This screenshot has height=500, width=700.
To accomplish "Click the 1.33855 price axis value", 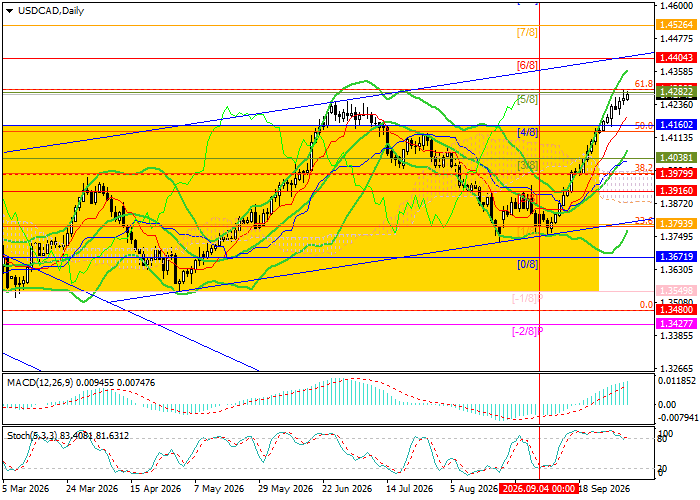I will pos(676,336).
